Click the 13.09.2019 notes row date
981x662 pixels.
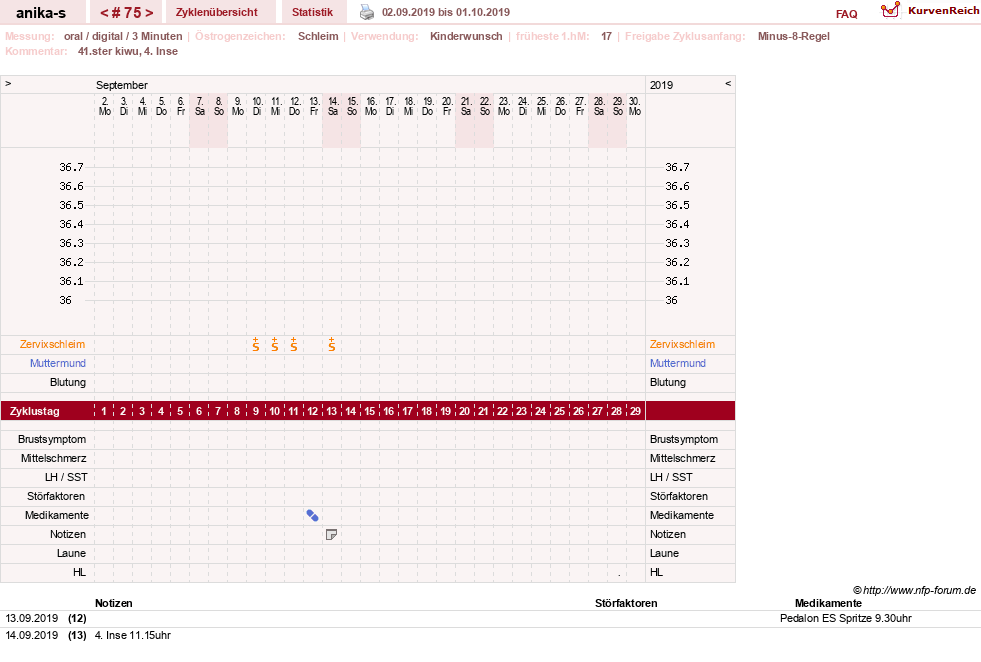[x=32, y=618]
